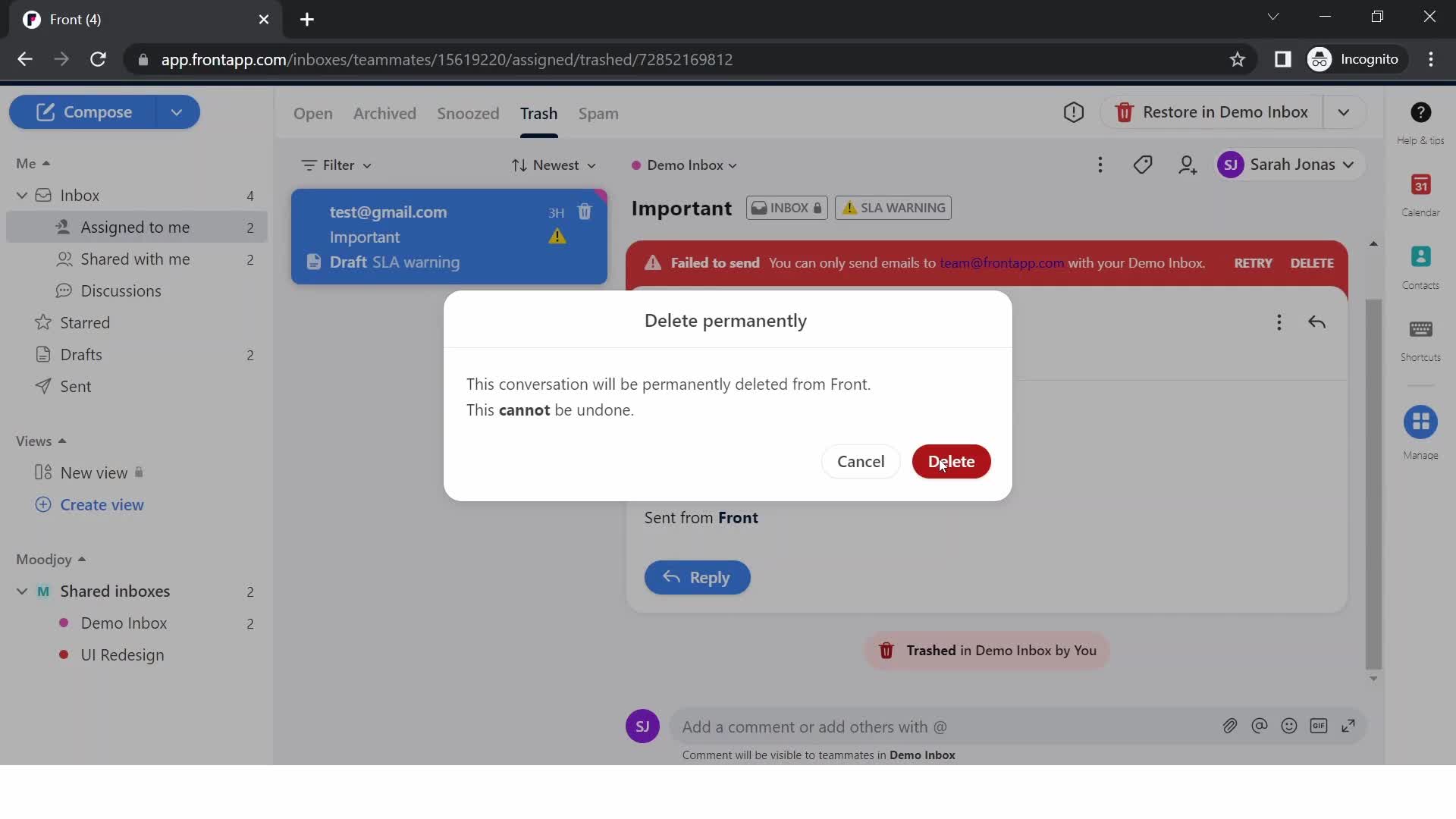This screenshot has width=1456, height=819.
Task: Click the permanent Delete button
Action: [x=951, y=461]
